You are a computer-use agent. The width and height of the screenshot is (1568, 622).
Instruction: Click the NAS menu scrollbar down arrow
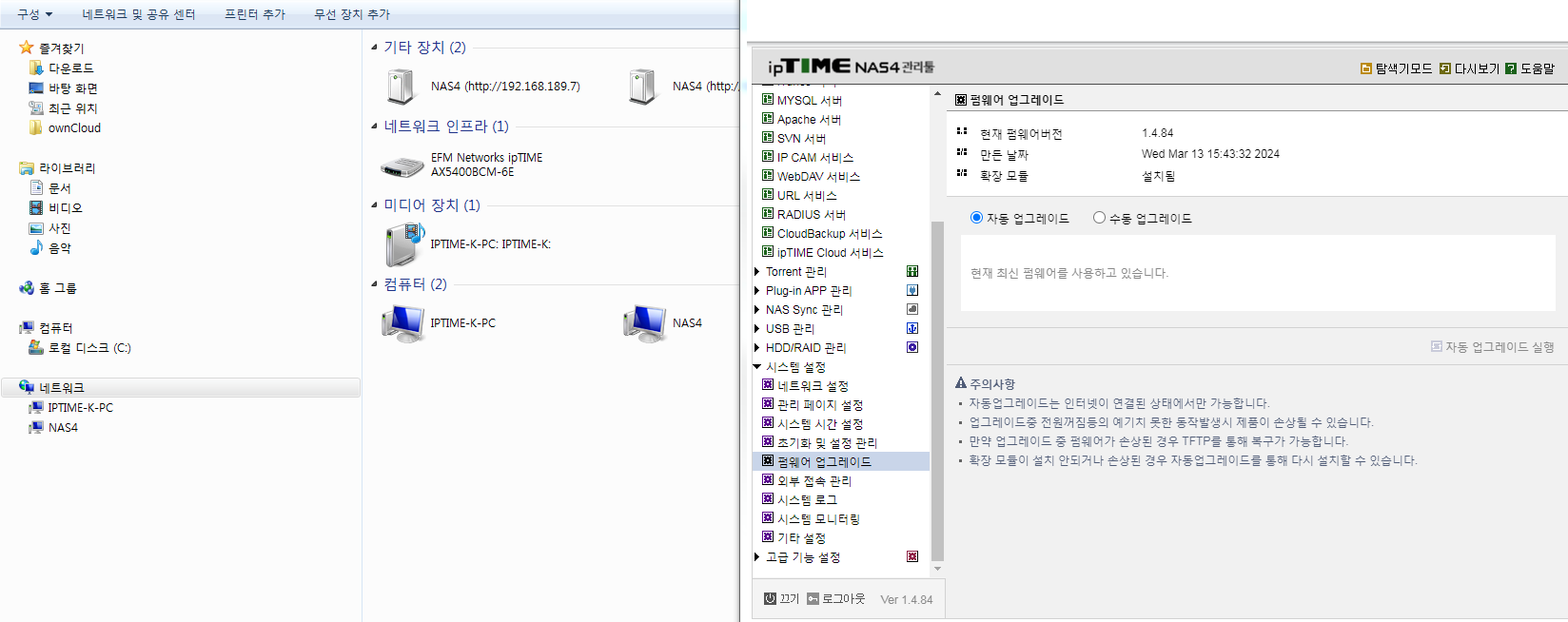coord(937,569)
